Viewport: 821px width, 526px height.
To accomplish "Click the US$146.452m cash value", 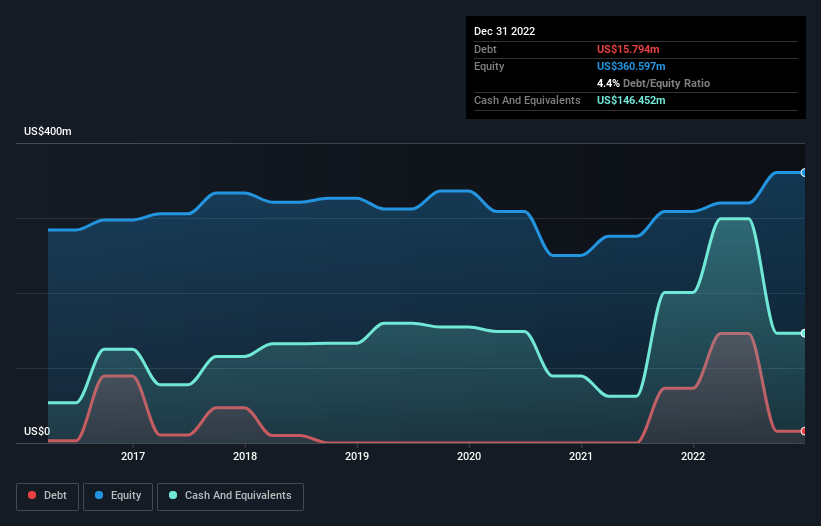I will [x=631, y=100].
